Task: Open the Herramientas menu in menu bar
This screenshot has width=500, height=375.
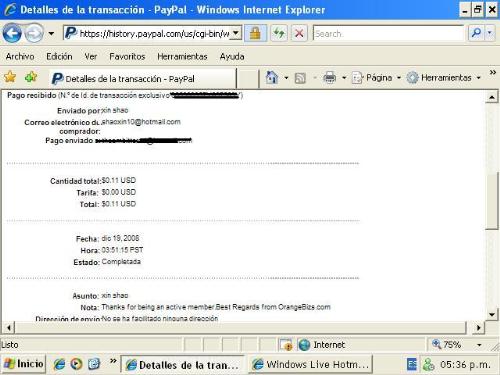Action: coord(182,56)
